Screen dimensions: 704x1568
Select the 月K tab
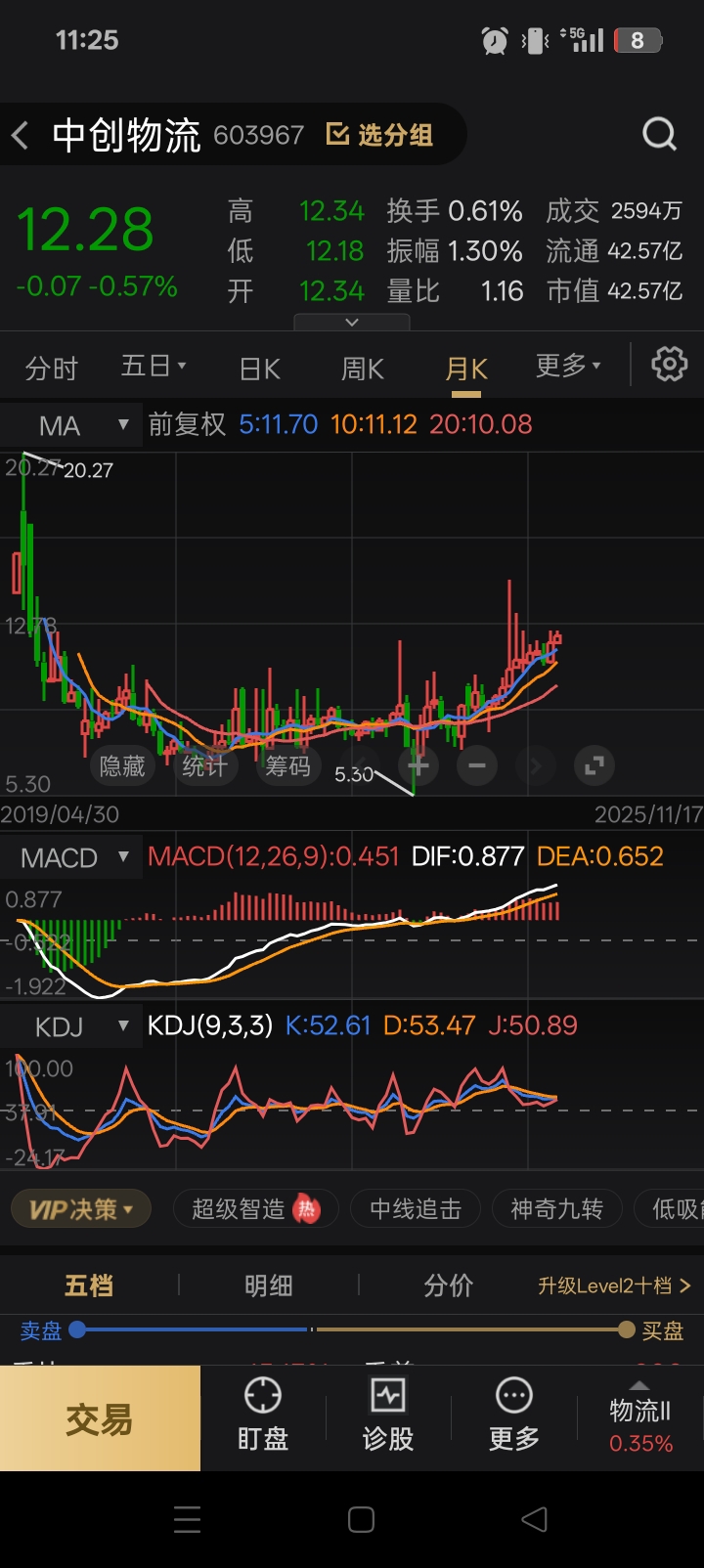(x=466, y=370)
